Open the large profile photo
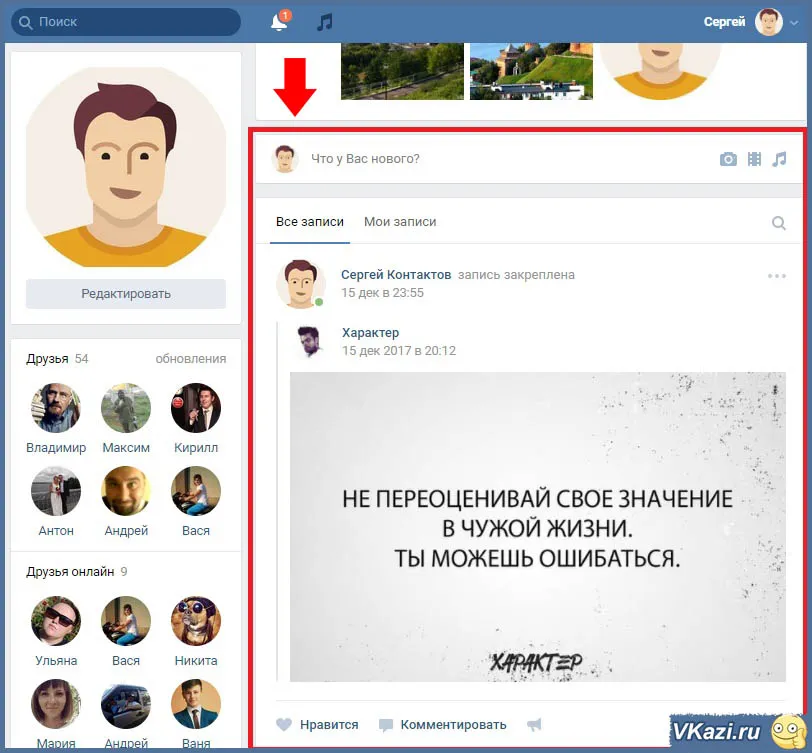This screenshot has width=812, height=753. pos(126,167)
